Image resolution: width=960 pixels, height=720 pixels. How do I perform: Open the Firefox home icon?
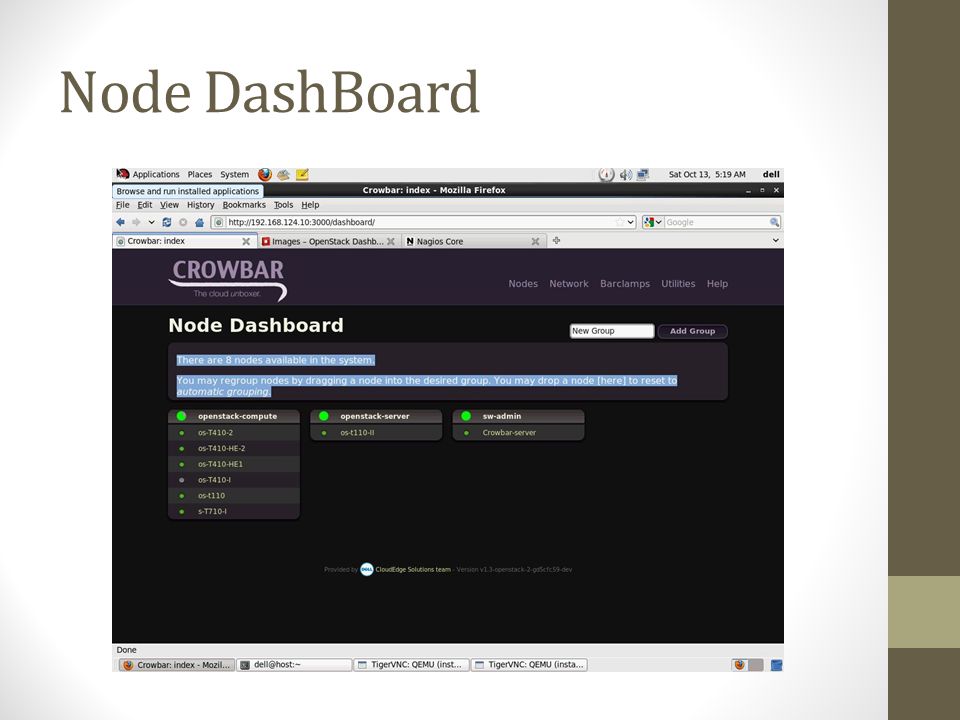click(x=199, y=222)
